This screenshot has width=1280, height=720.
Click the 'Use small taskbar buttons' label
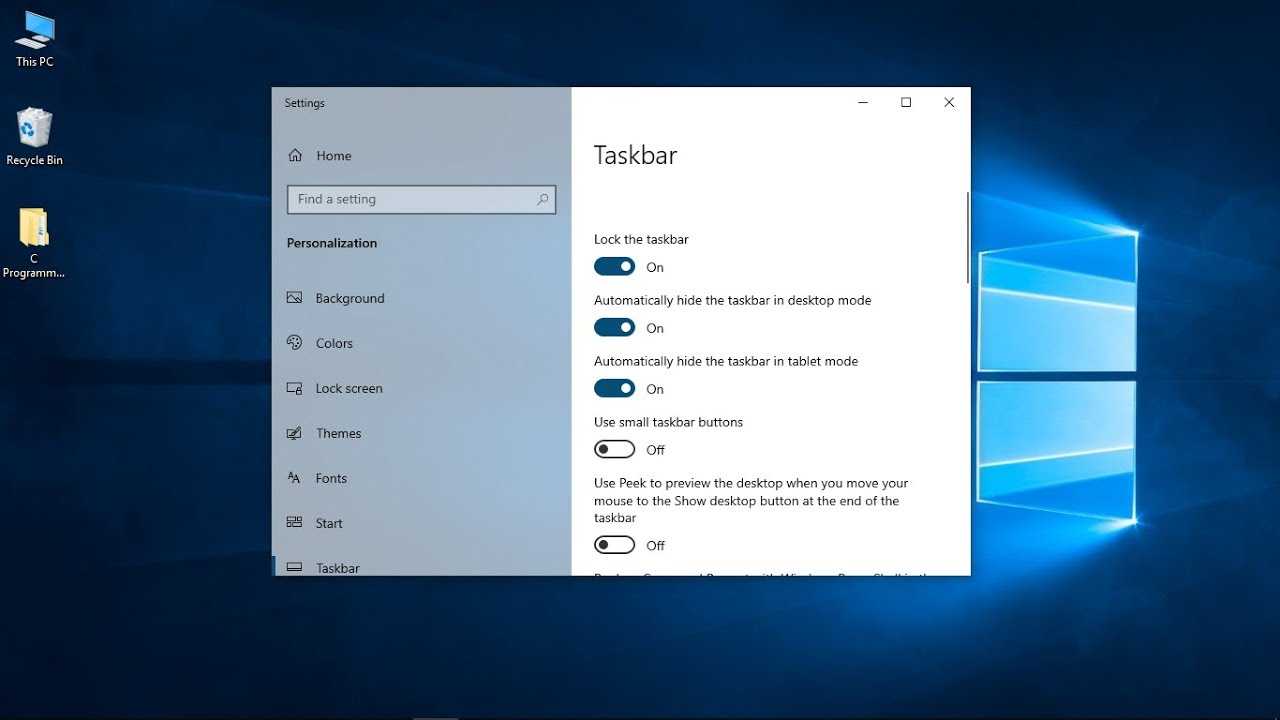(668, 422)
